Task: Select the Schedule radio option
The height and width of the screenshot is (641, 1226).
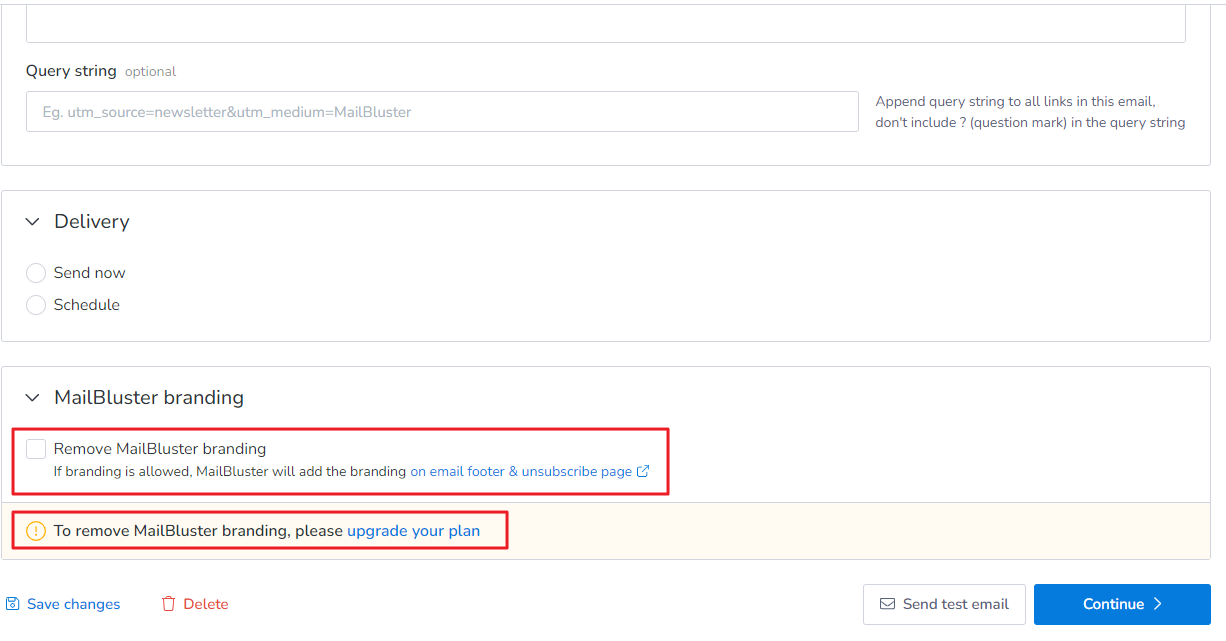Action: [x=36, y=305]
